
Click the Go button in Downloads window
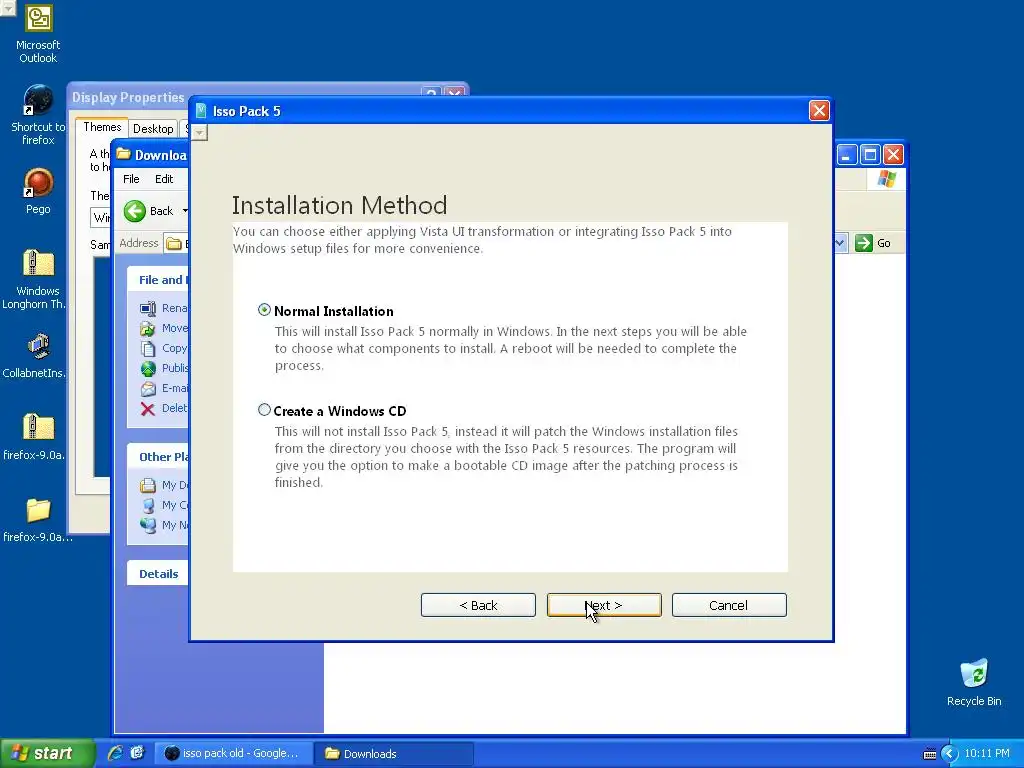click(873, 243)
